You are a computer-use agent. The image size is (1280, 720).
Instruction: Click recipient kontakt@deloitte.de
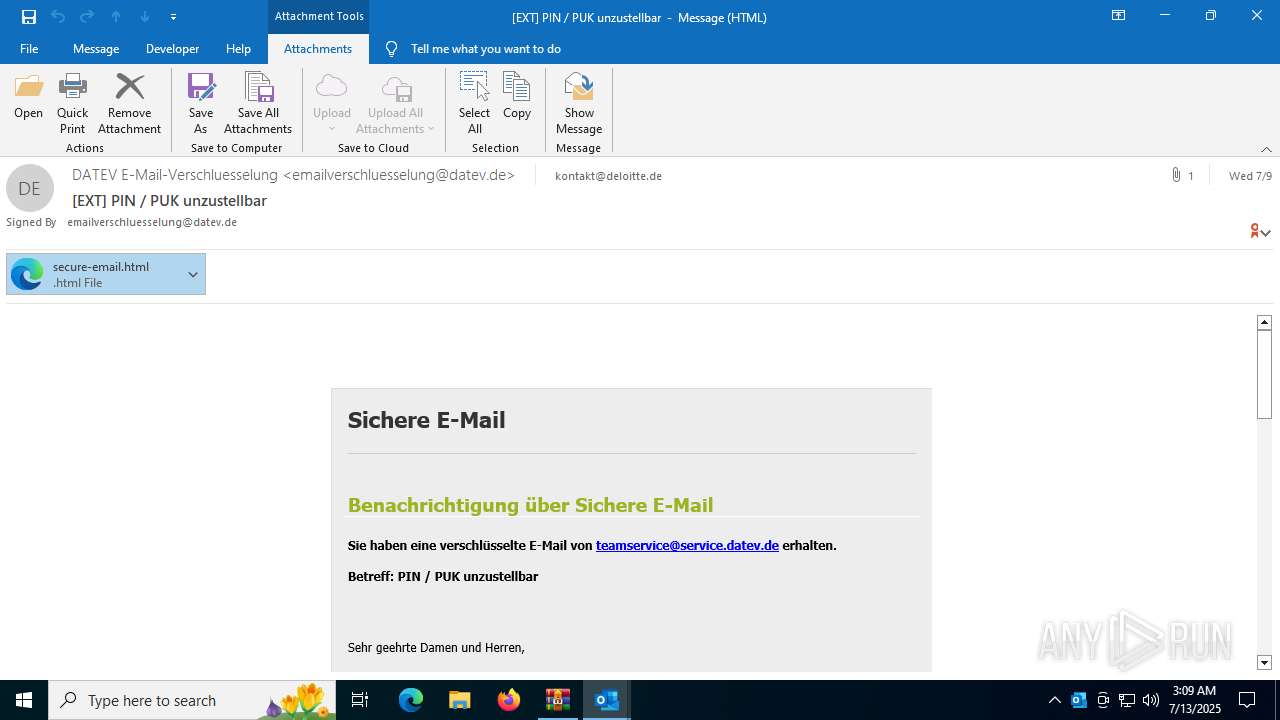click(608, 176)
